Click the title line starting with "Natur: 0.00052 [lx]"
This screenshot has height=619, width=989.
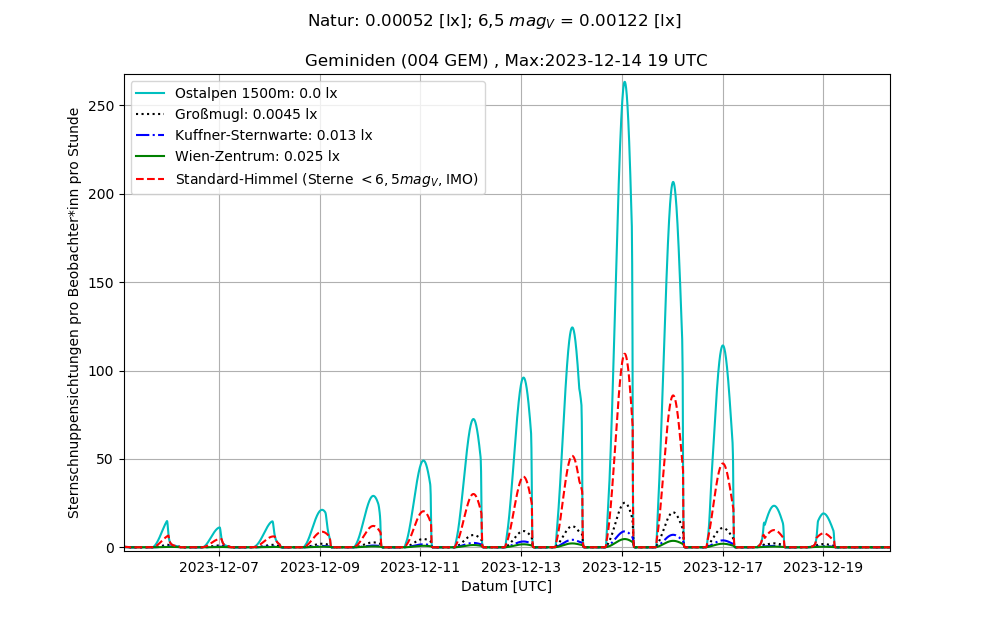pyautogui.click(x=494, y=21)
